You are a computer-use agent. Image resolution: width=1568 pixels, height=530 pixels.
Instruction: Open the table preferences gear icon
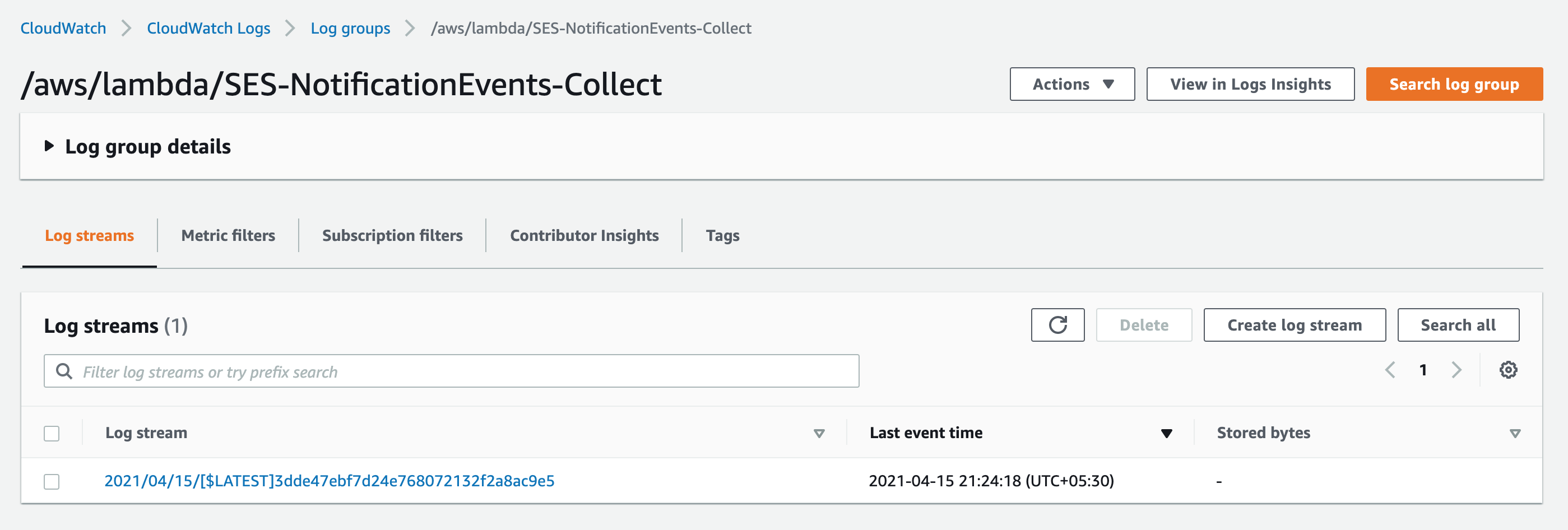(x=1507, y=370)
